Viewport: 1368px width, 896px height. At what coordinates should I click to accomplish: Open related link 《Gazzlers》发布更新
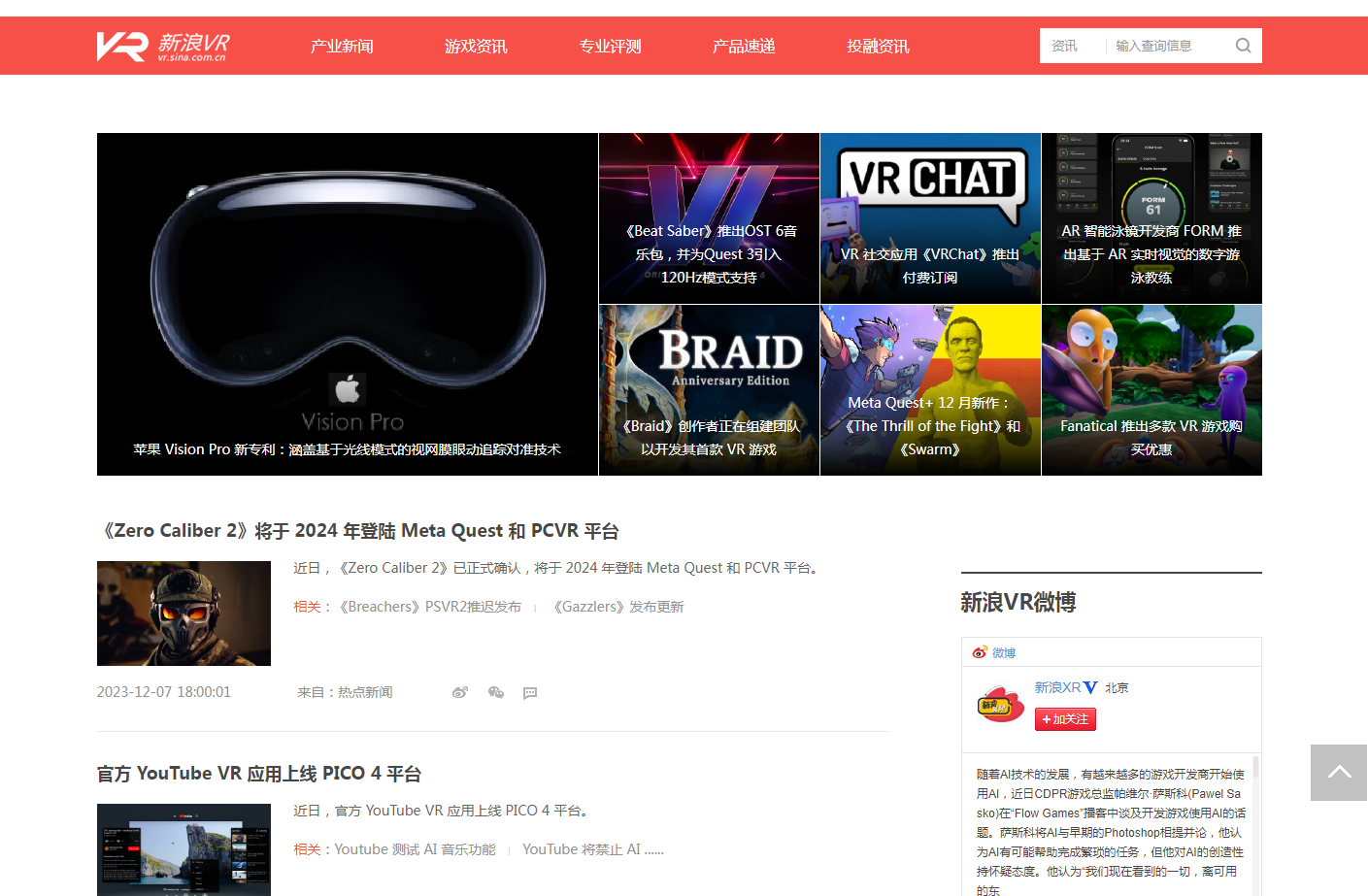click(617, 607)
